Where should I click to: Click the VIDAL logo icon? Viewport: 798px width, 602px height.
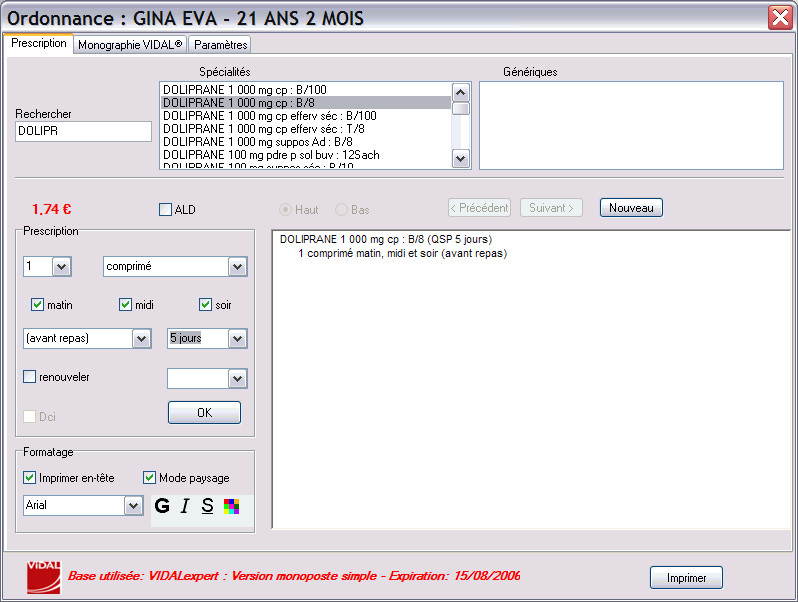point(44,577)
